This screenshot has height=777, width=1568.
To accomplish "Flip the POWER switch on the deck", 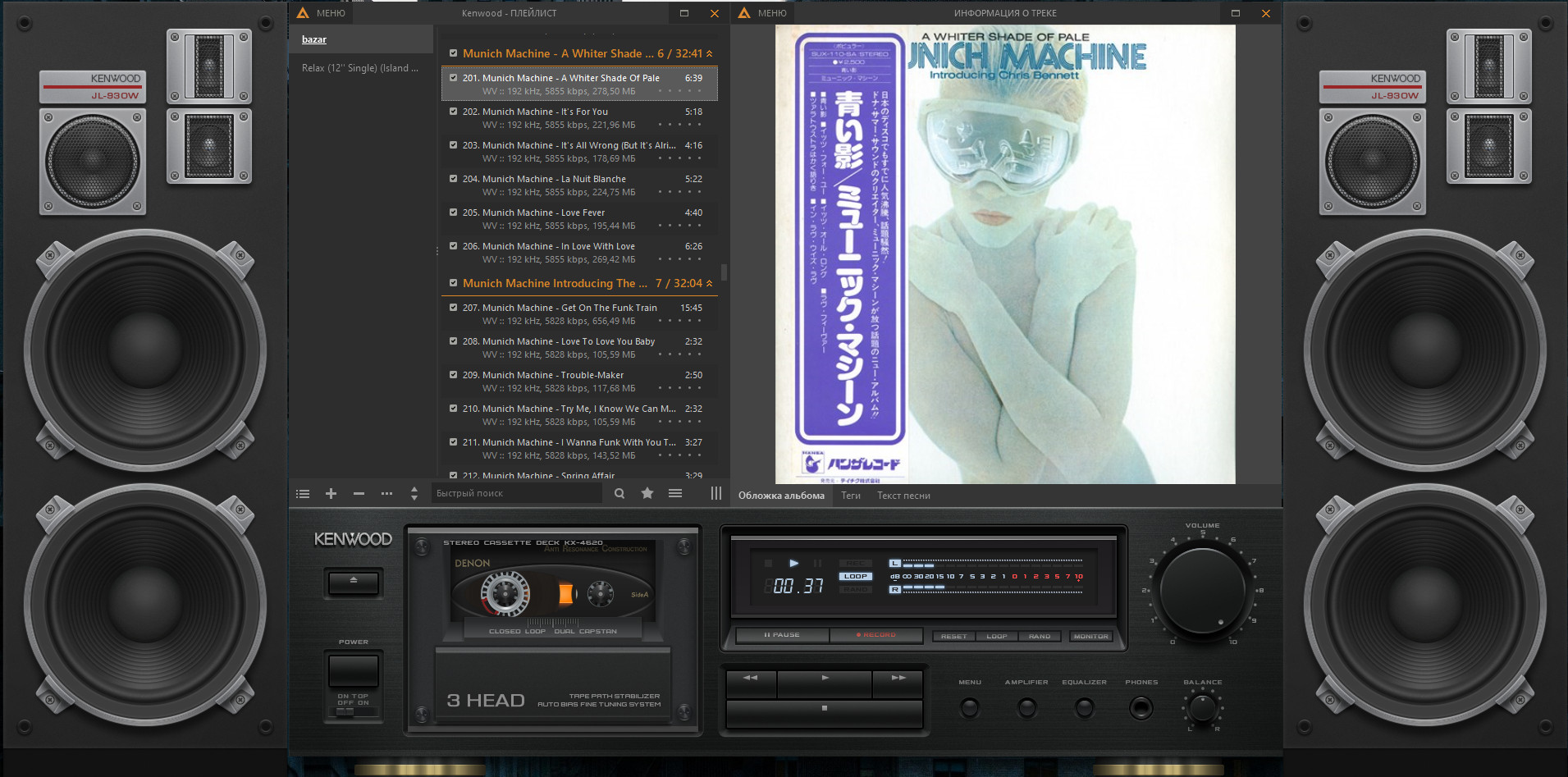I will [354, 671].
